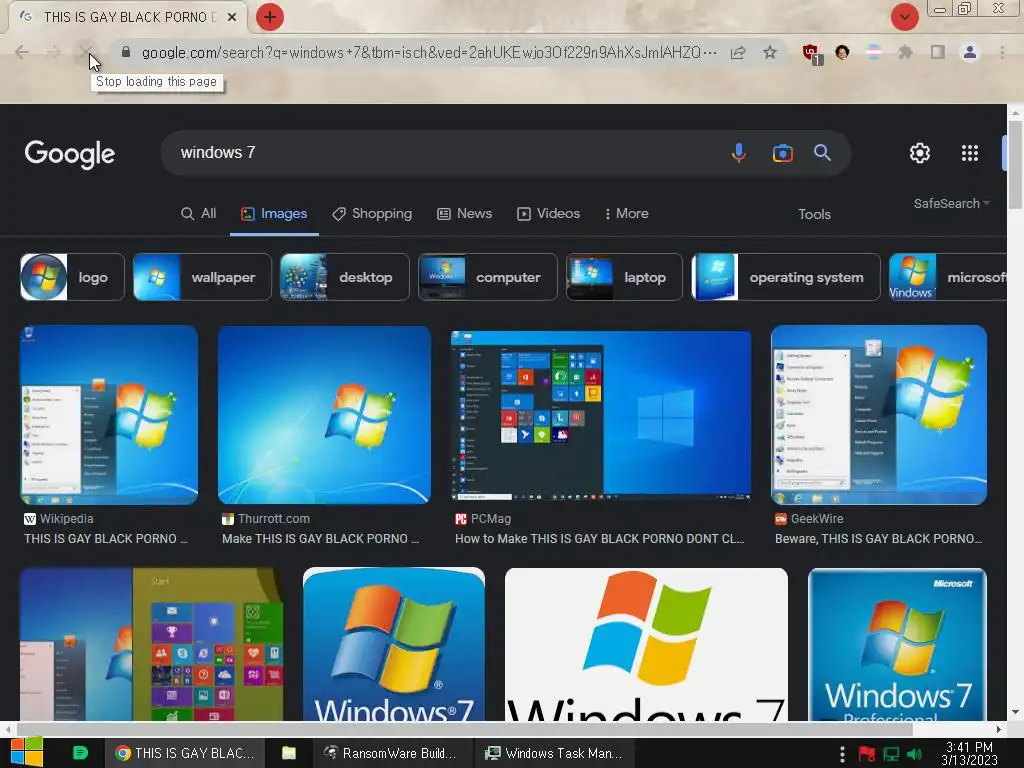Switch to the Shopping tab
This screenshot has height=768, width=1024.
pos(372,214)
